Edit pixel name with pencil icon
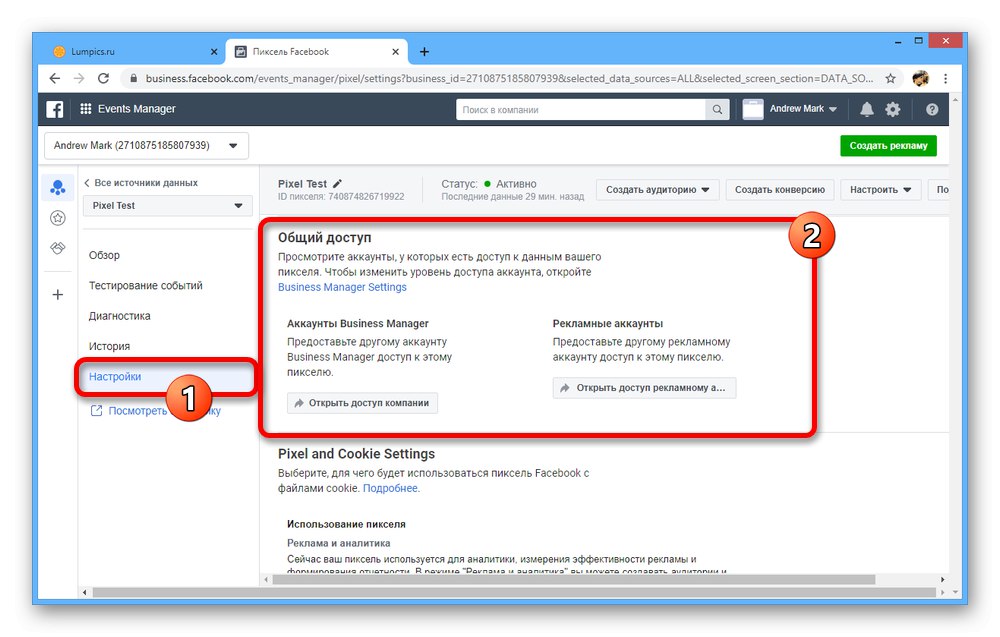Image resolution: width=1000 pixels, height=637 pixels. click(337, 184)
